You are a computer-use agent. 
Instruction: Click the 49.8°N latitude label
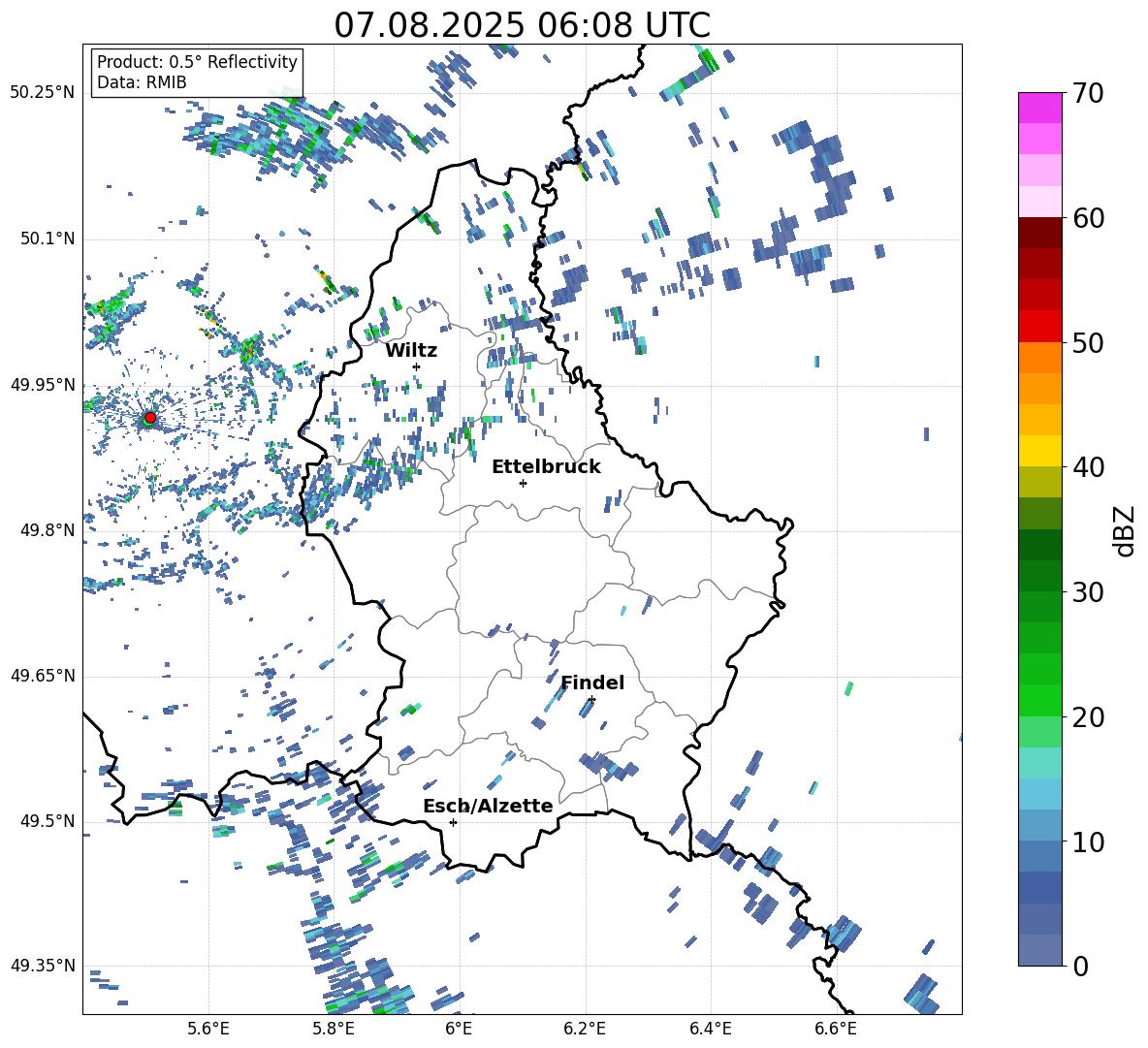[x=47, y=530]
